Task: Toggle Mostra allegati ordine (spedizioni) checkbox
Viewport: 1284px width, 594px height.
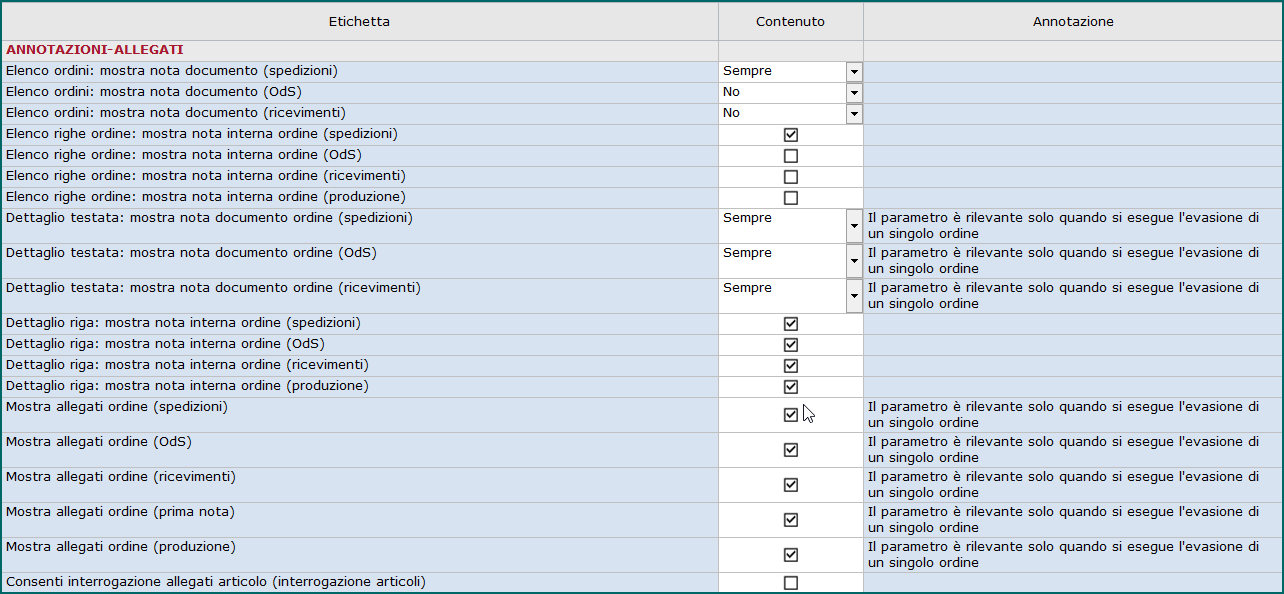Action: [791, 415]
